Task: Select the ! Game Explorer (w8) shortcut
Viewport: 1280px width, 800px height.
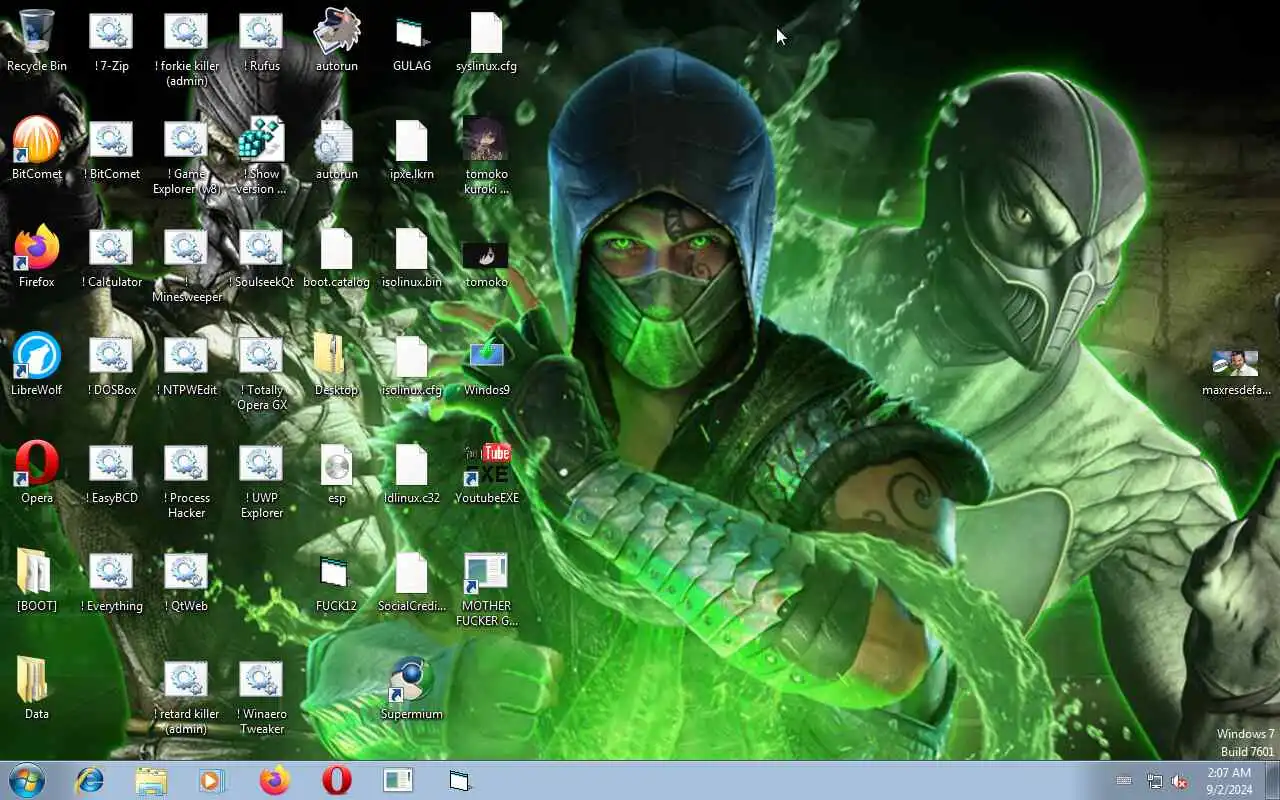Action: [186, 157]
